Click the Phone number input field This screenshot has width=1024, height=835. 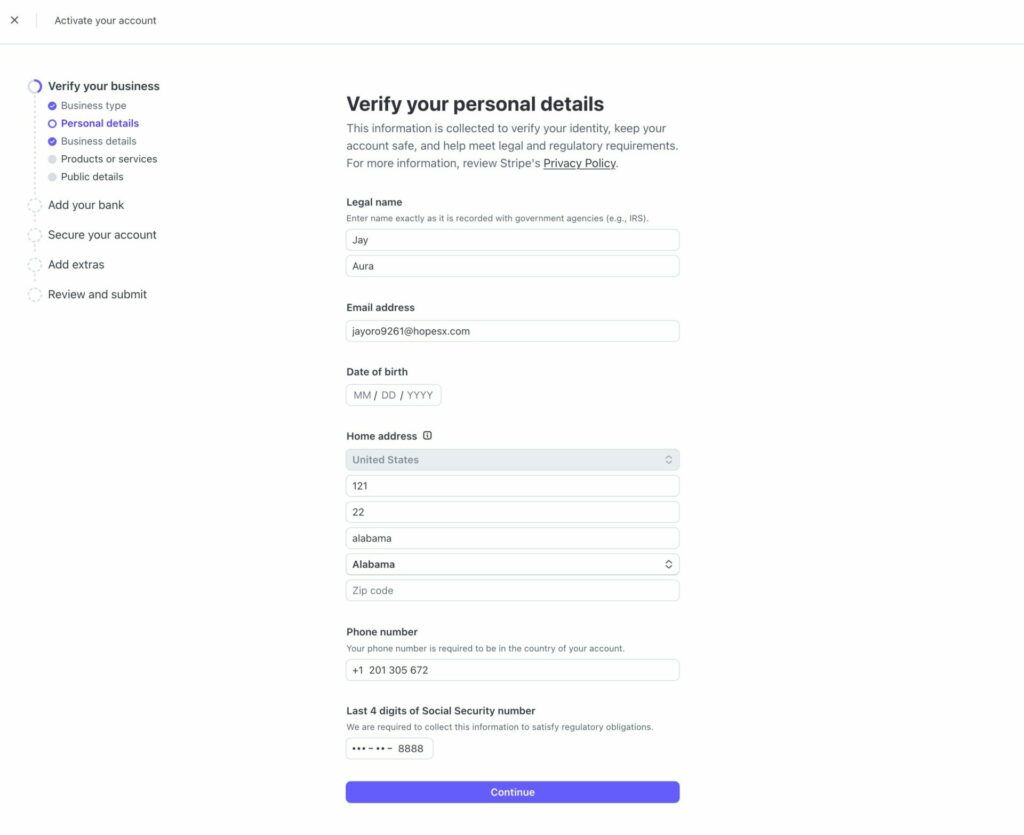[x=512, y=670]
